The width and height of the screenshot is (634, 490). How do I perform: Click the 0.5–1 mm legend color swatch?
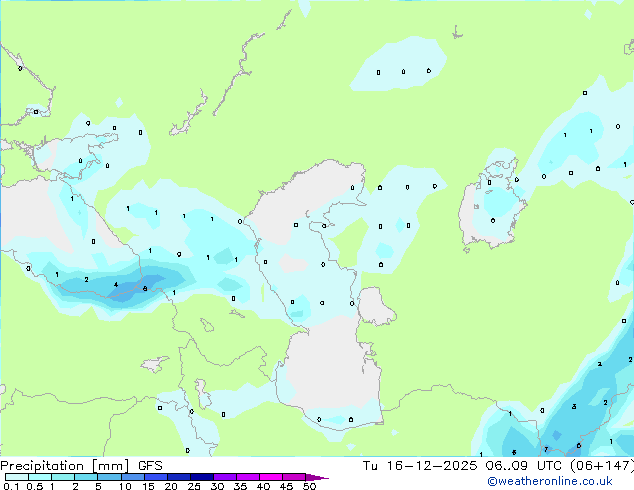pyautogui.click(x=40, y=477)
